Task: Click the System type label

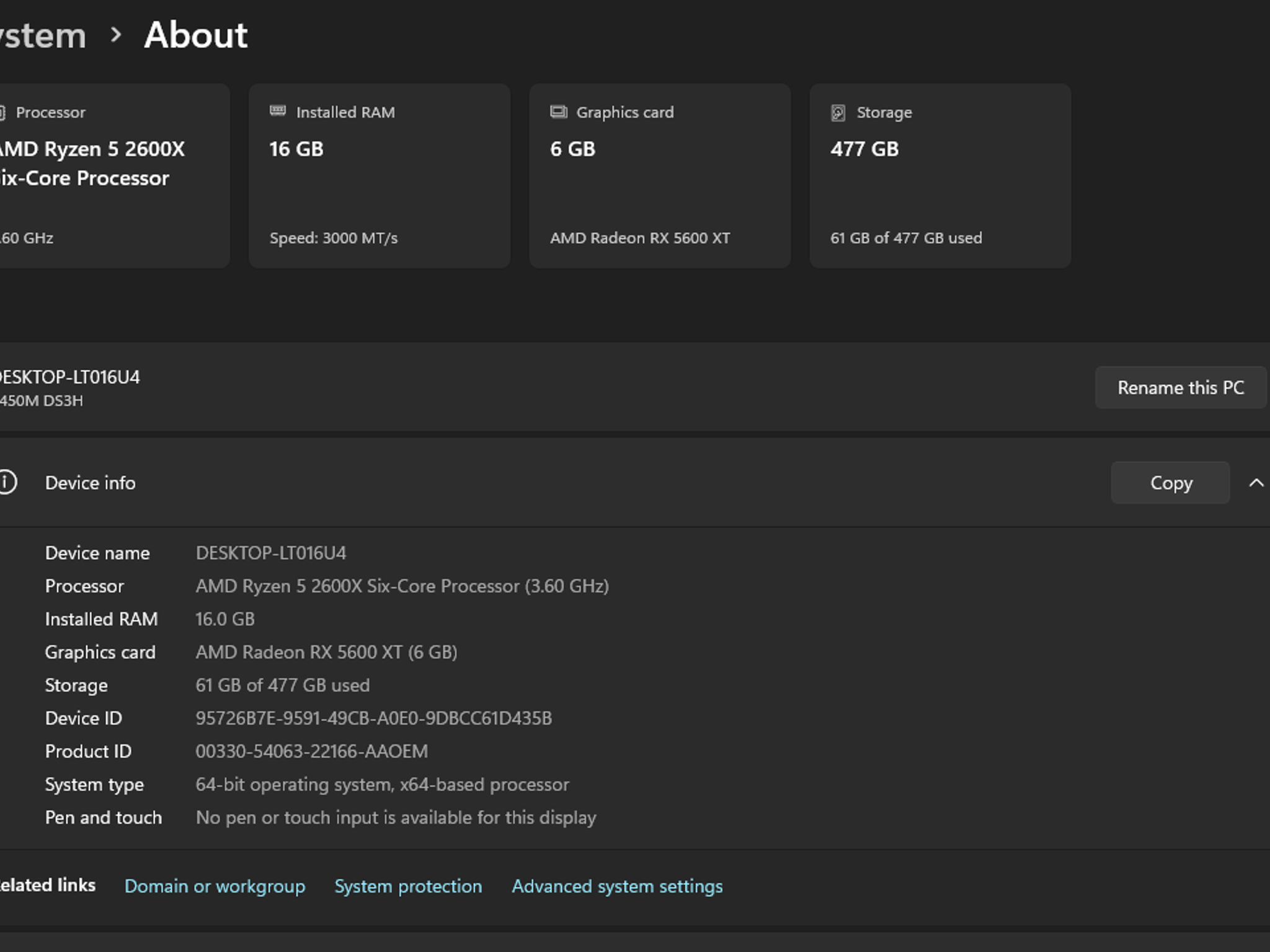Action: pyautogui.click(x=94, y=785)
